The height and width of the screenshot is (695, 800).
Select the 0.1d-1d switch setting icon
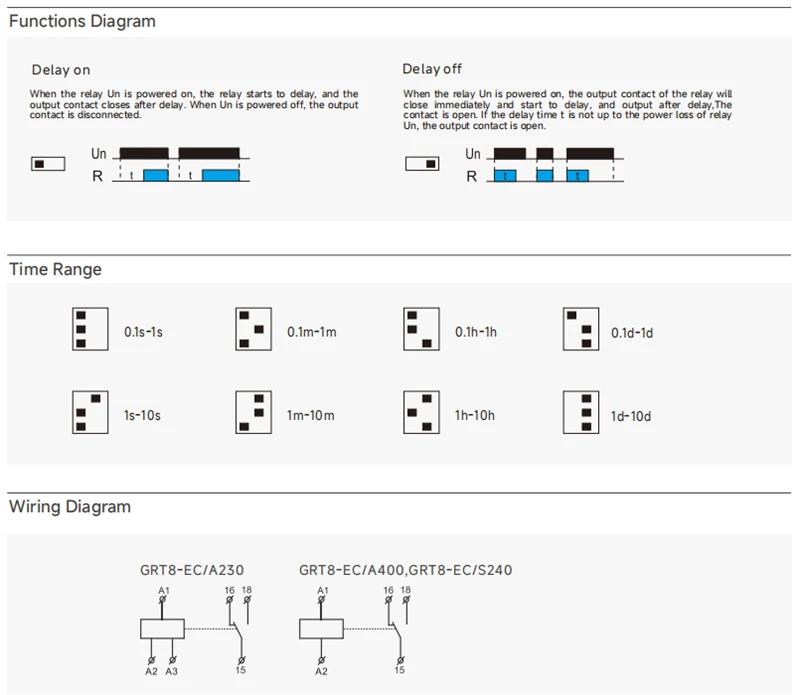[x=581, y=329]
